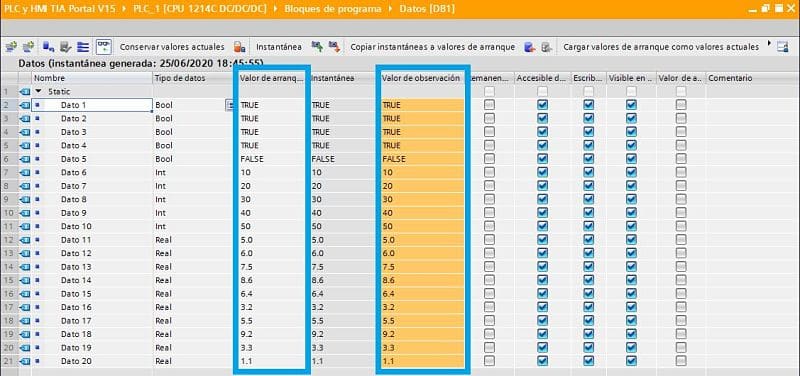Click the expand all rows list icon
Viewport: 800px width, 376px height.
(83, 47)
